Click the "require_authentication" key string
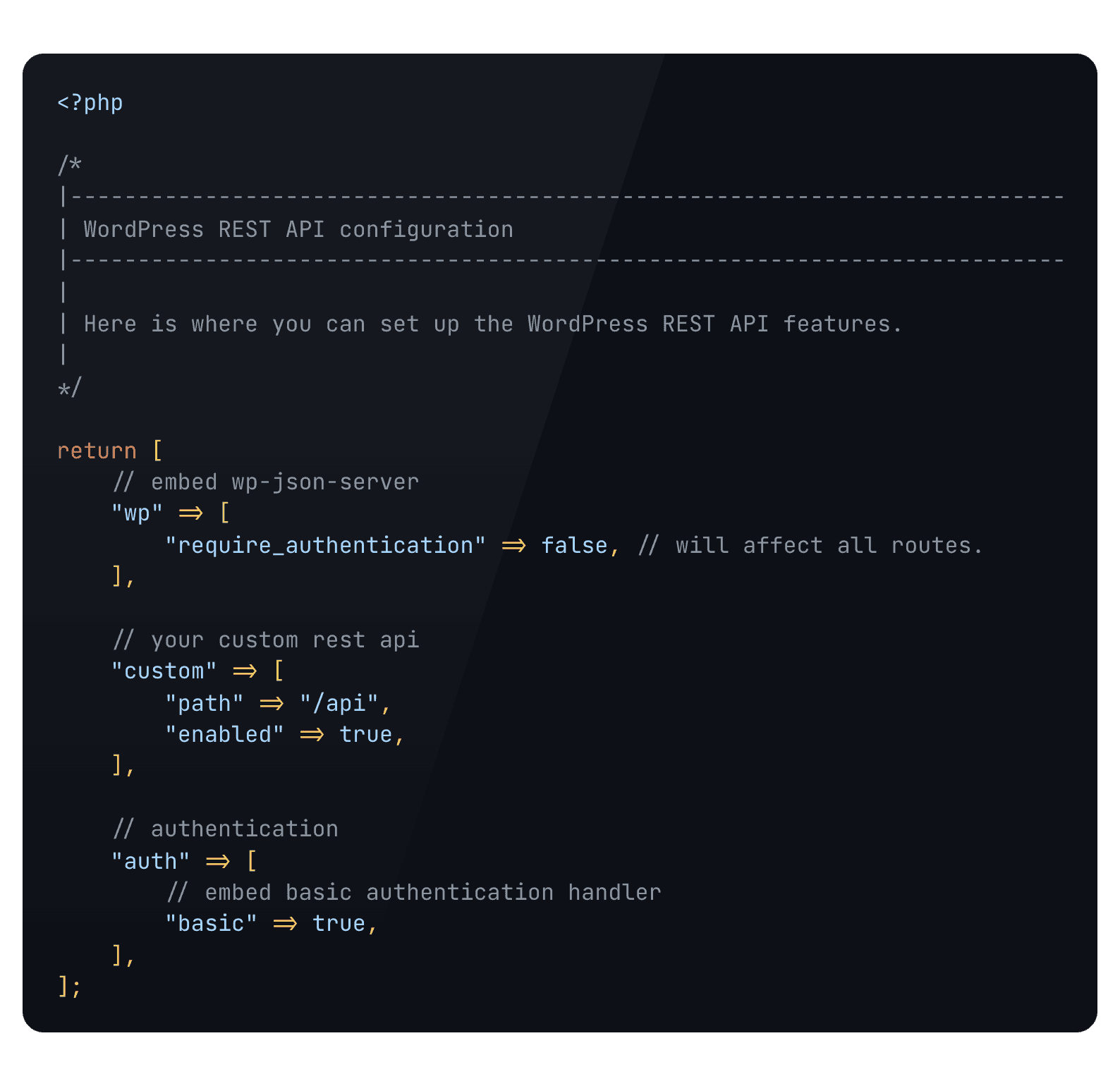 point(325,545)
